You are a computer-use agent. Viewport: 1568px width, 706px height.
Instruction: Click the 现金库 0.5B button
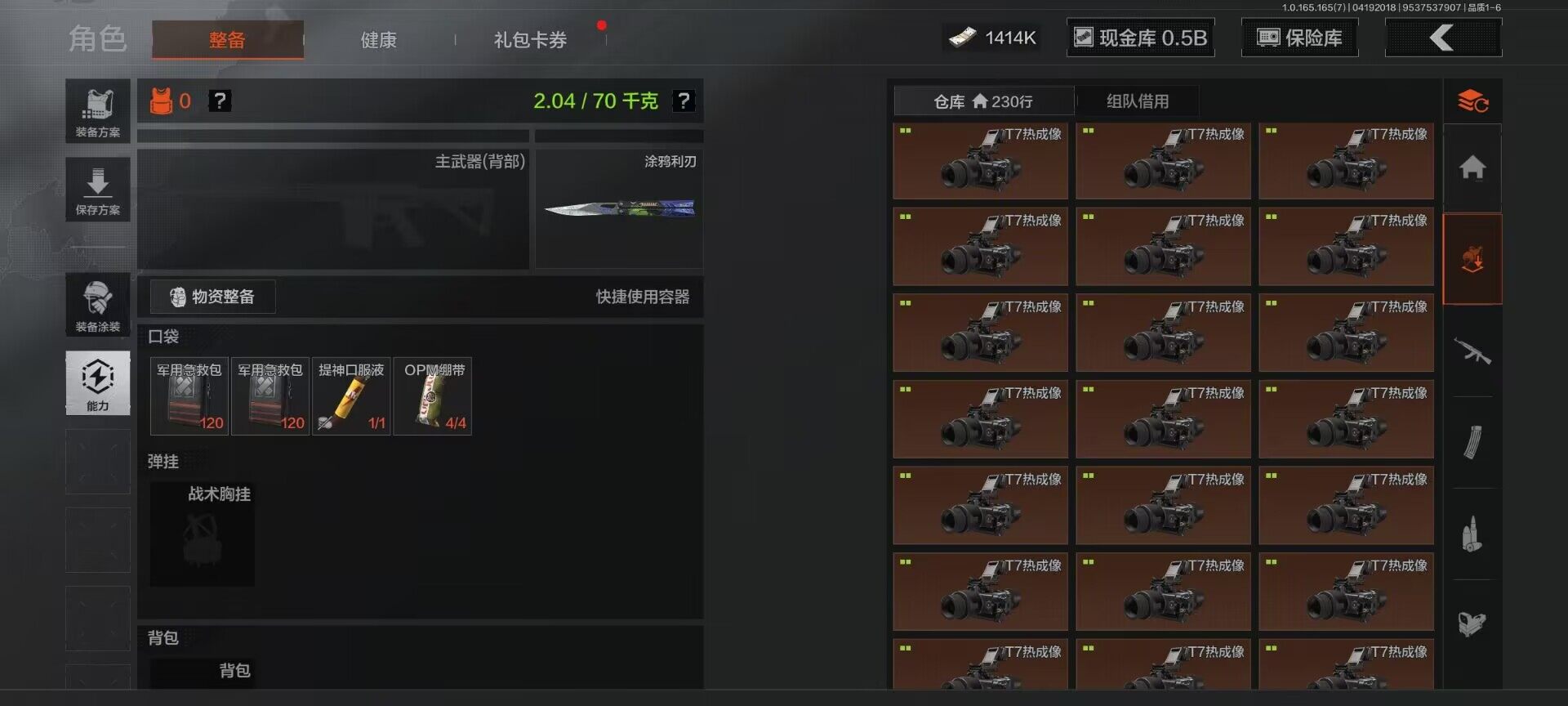(x=1140, y=38)
